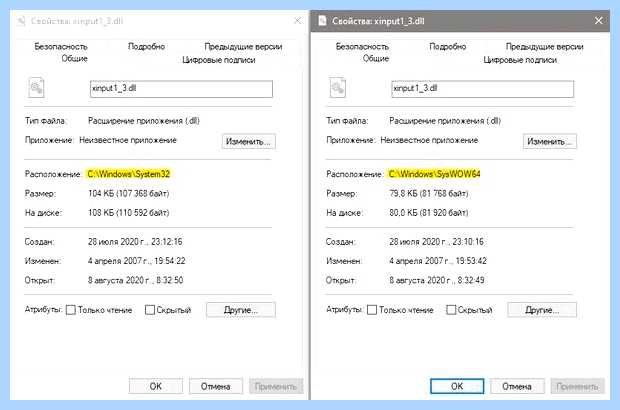The width and height of the screenshot is (620, 410).
Task: Click "Изменить..." in the SysWOW64 window
Action: click(550, 142)
